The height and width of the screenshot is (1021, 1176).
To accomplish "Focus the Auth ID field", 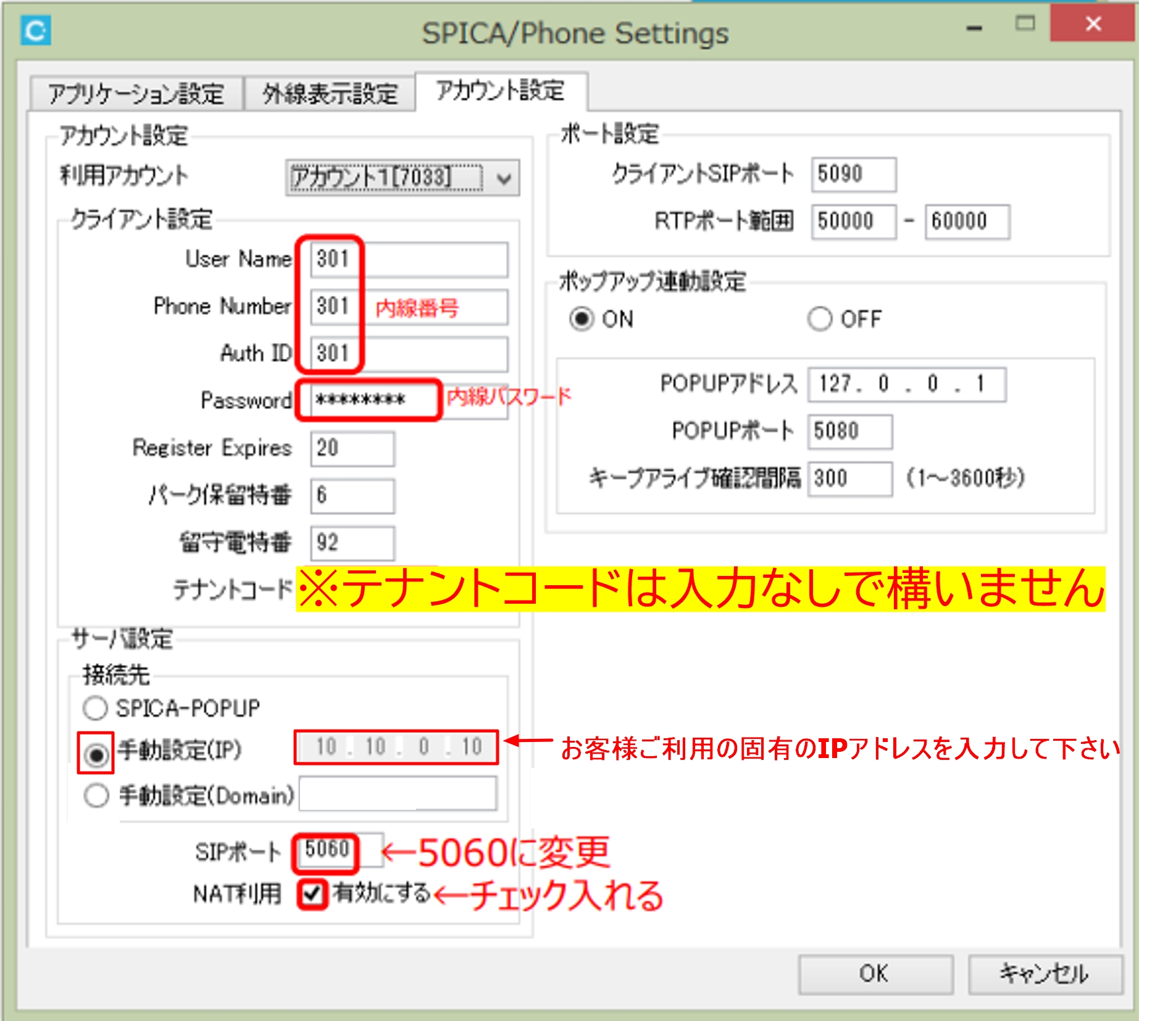I will 409,354.
